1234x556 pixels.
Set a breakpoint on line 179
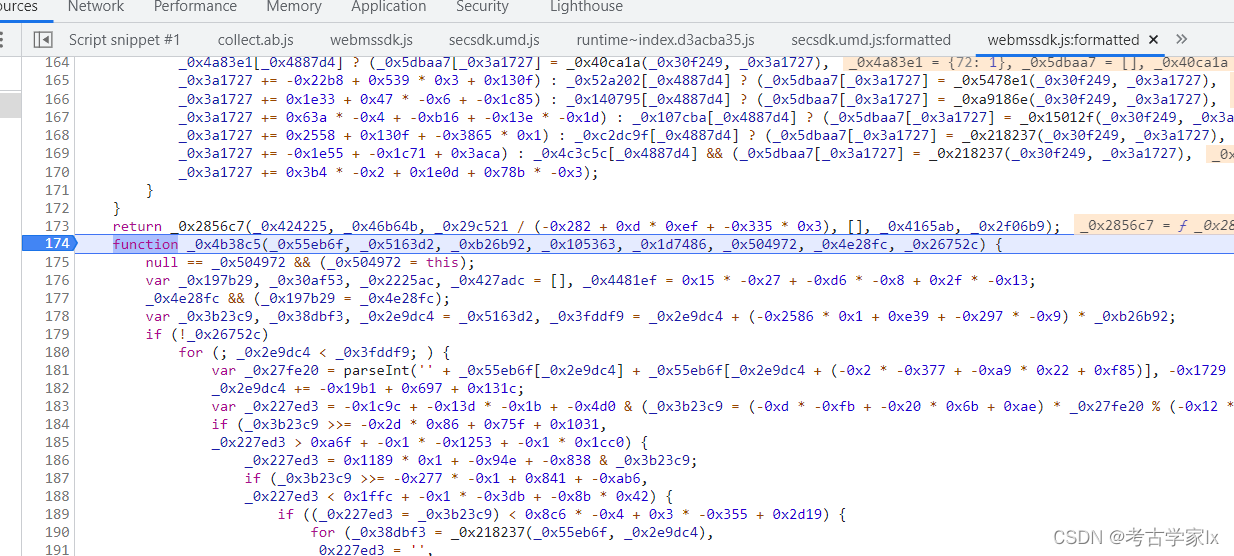[x=57, y=334]
